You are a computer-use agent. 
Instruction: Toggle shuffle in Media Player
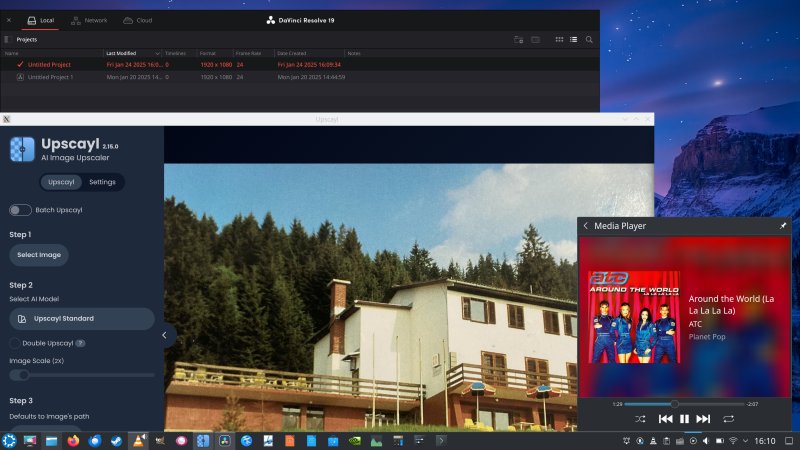pyautogui.click(x=640, y=419)
